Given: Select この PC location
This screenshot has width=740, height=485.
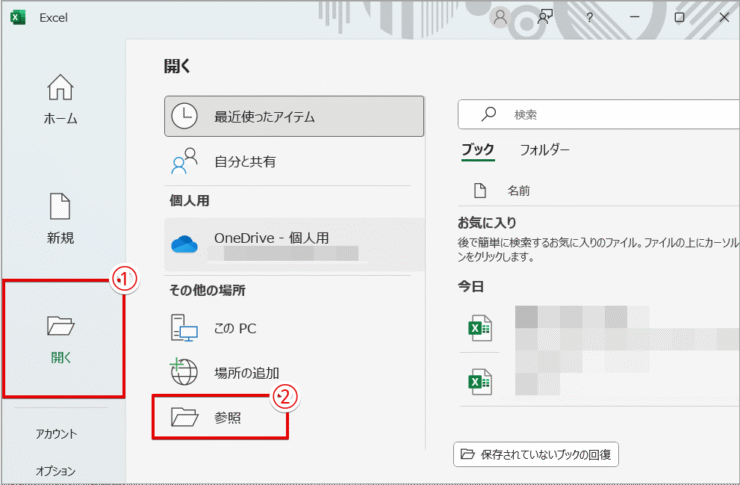Looking at the screenshot, I should point(294,328).
